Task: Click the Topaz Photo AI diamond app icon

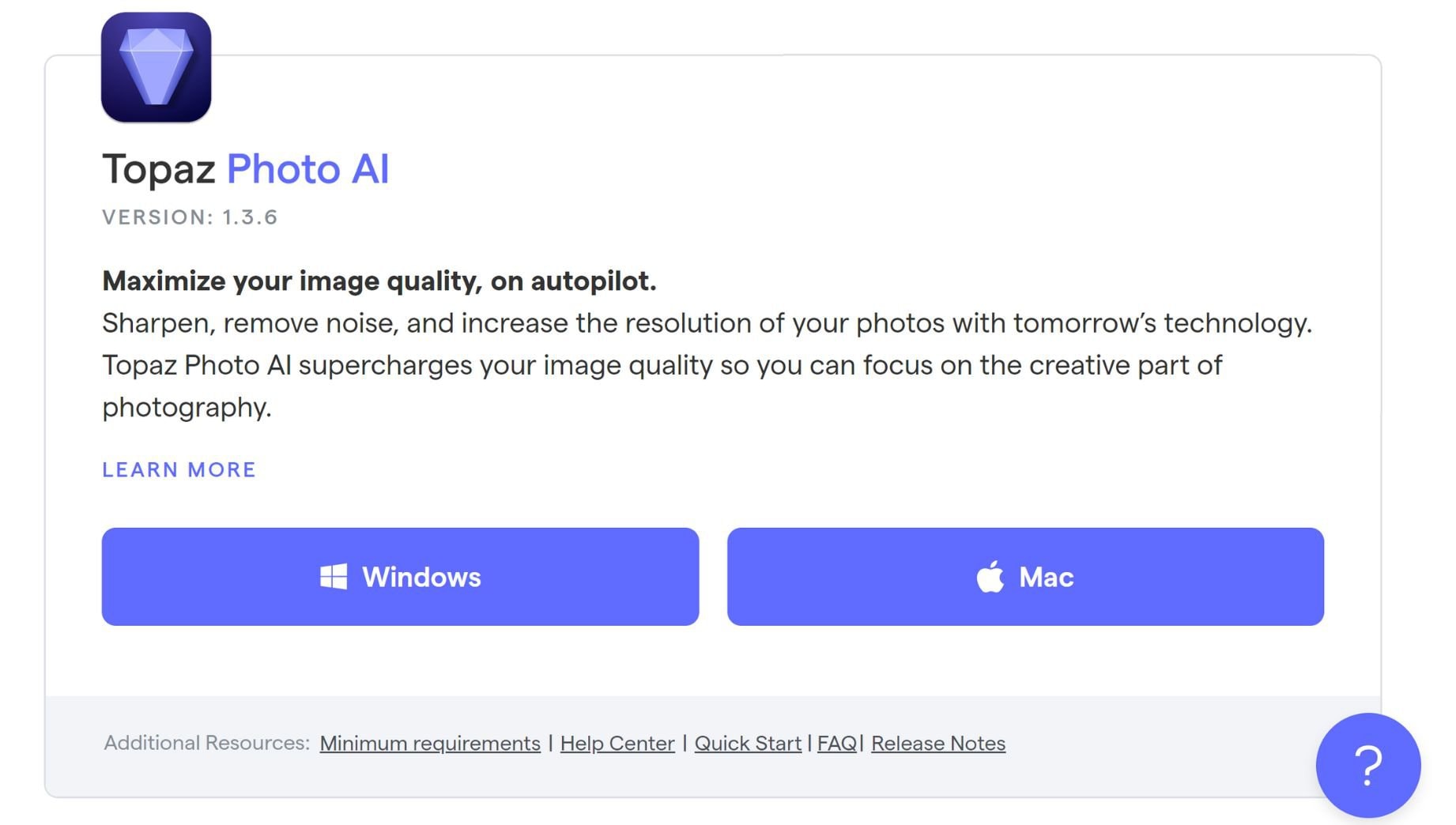Action: click(156, 67)
